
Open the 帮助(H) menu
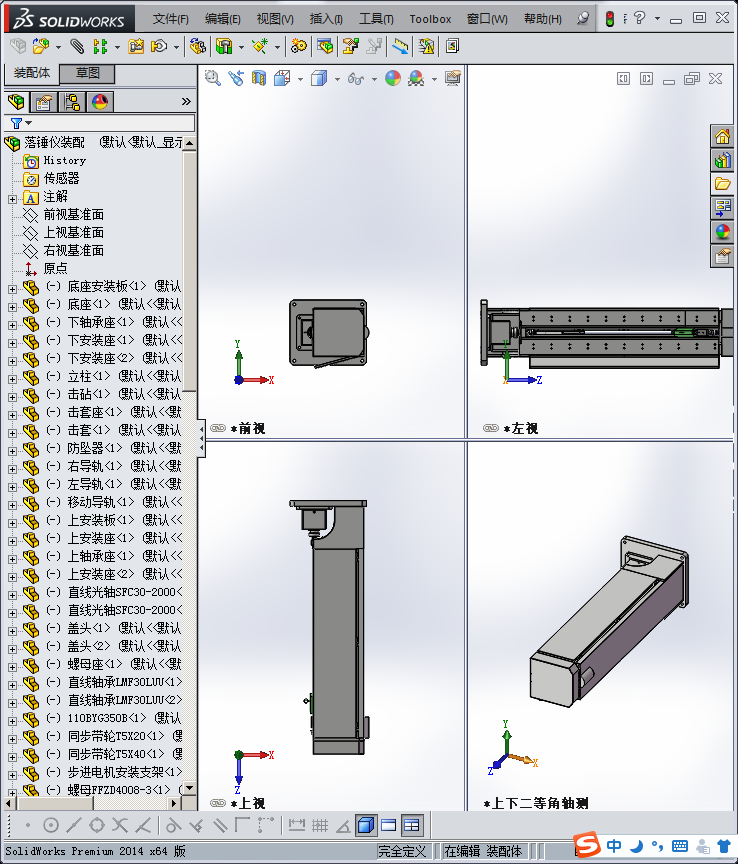tap(543, 19)
